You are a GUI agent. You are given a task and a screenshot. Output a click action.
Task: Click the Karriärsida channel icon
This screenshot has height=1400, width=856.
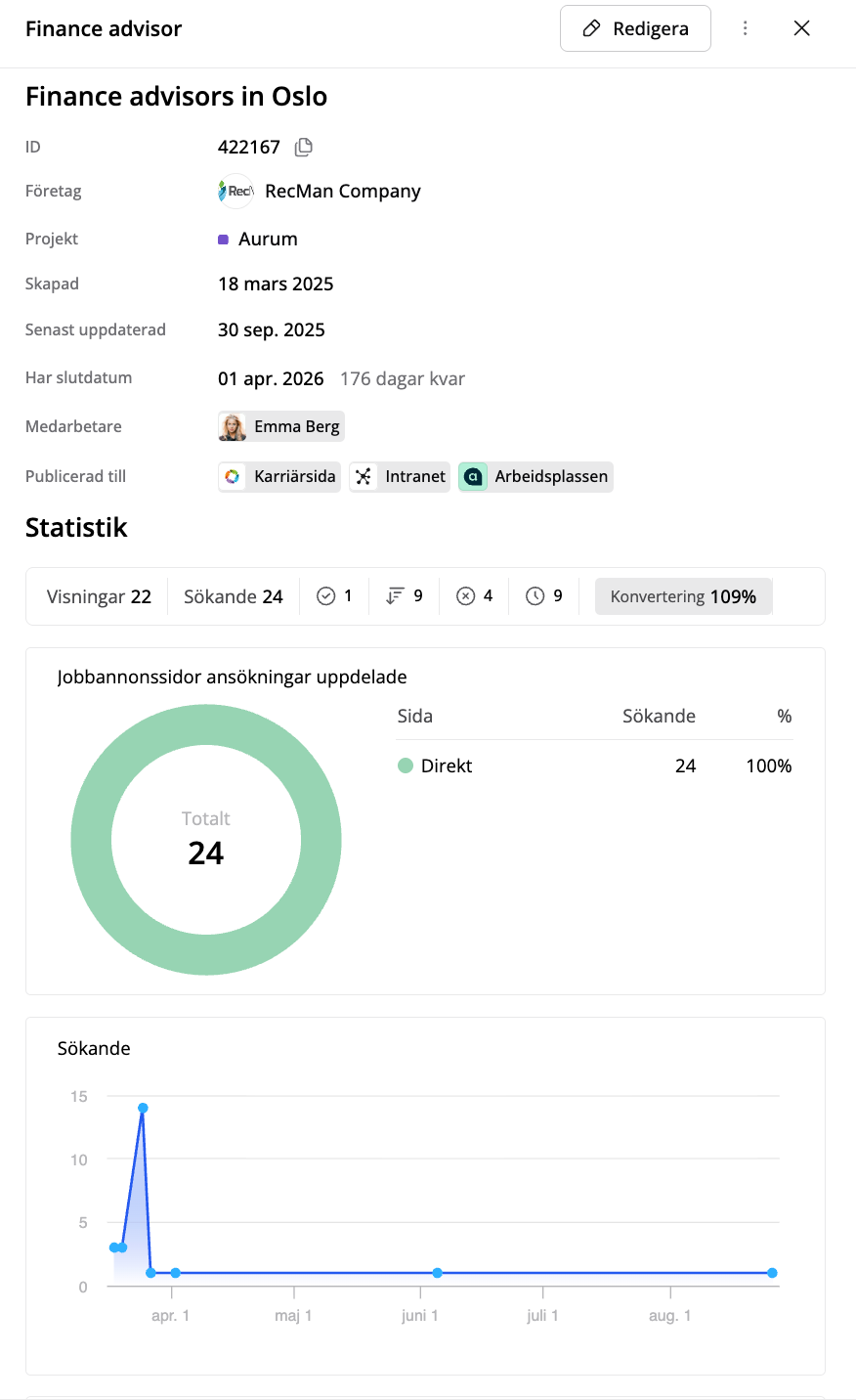point(233,477)
